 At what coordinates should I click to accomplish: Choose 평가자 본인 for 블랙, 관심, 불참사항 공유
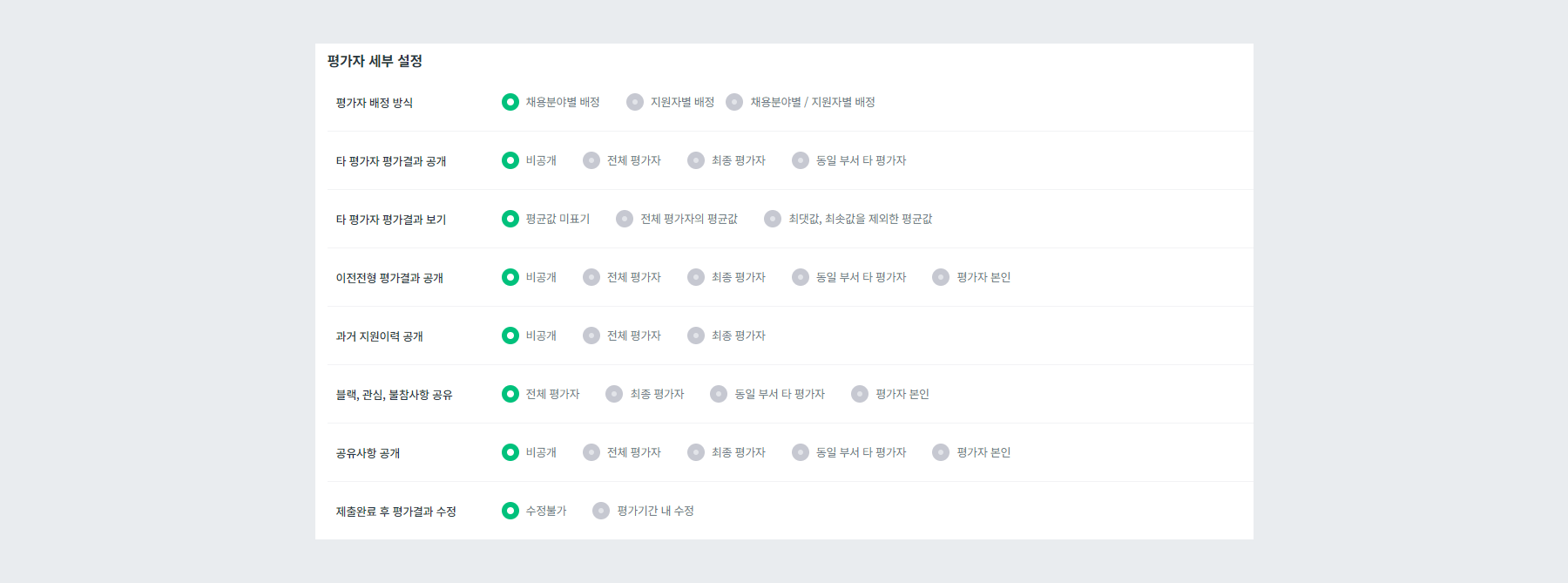click(859, 394)
